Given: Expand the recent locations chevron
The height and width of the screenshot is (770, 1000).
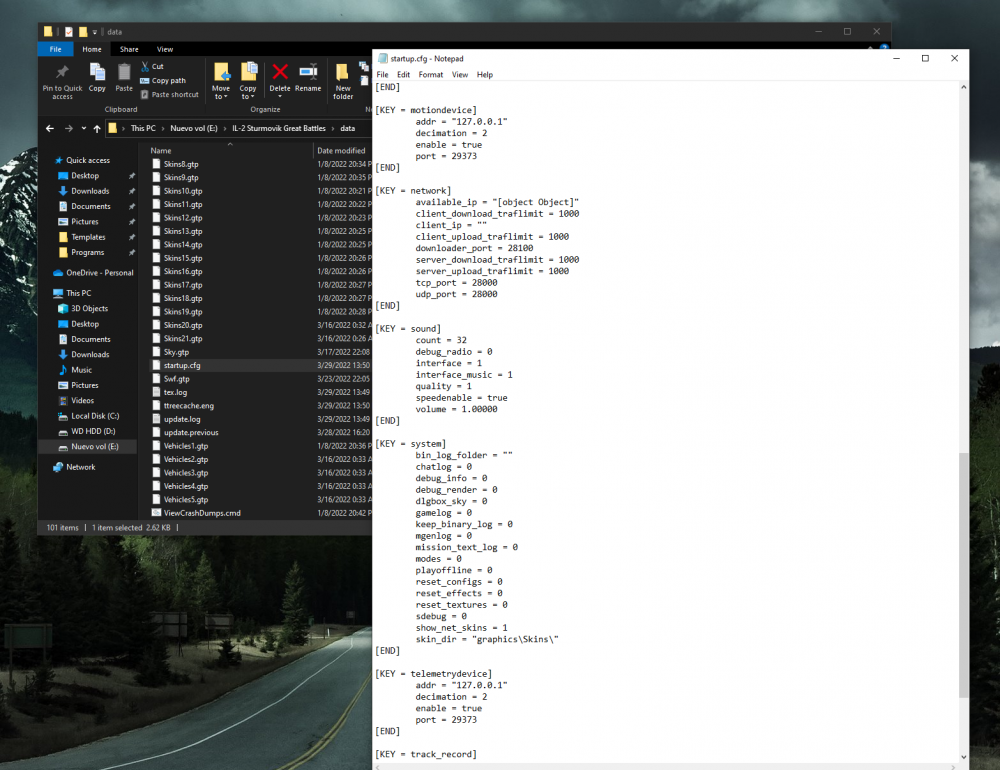Looking at the screenshot, I should tap(82, 128).
